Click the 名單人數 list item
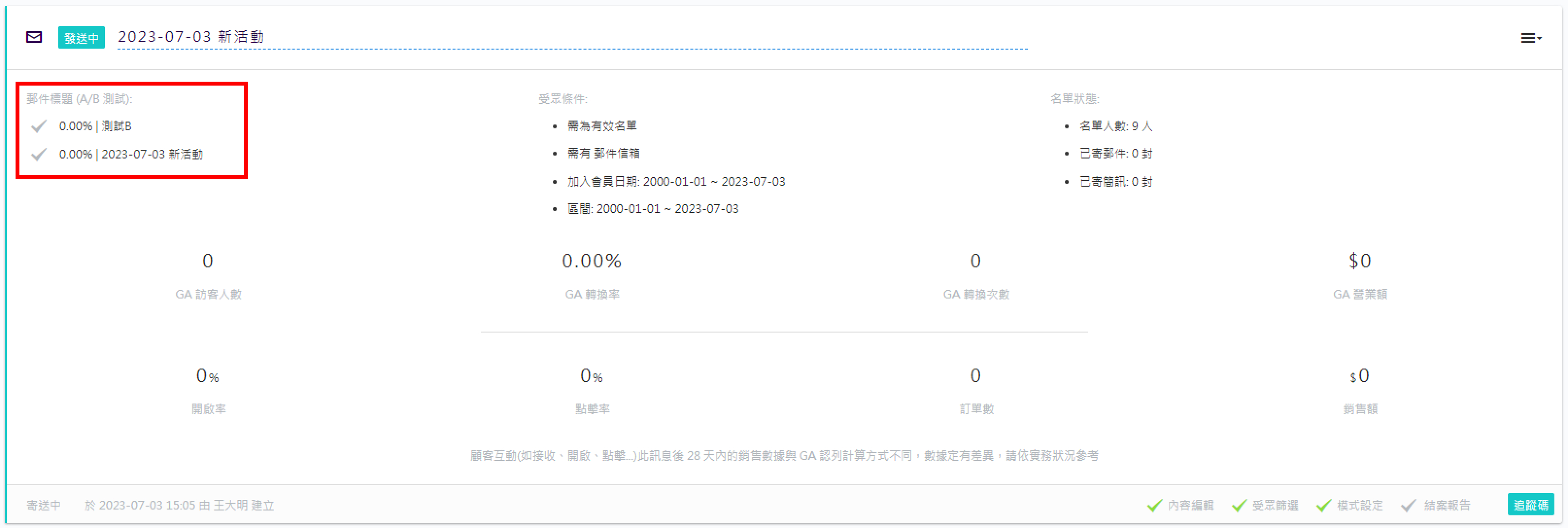Viewport: 1568px width, 528px height. (1115, 126)
